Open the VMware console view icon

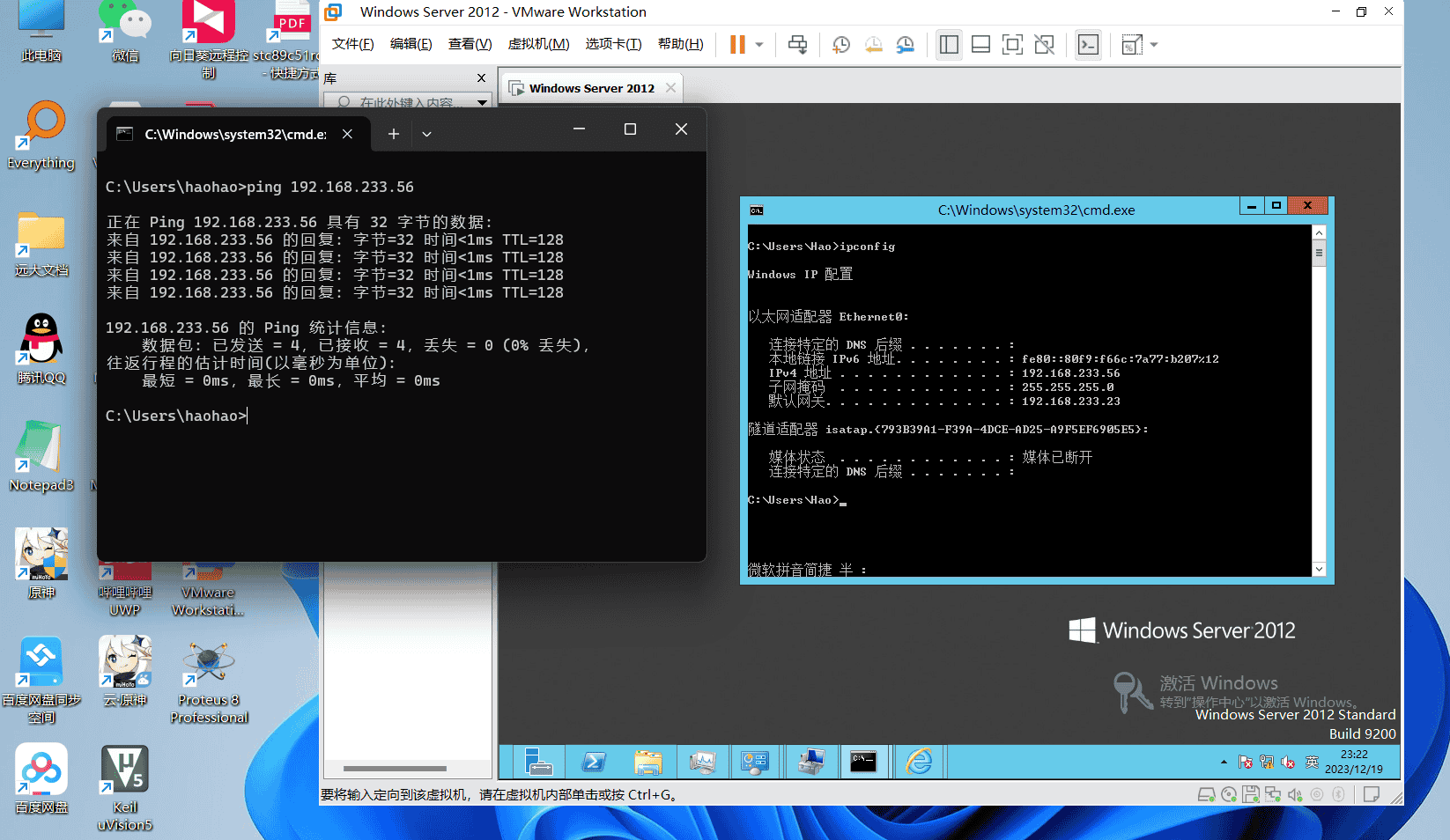[x=1089, y=44]
